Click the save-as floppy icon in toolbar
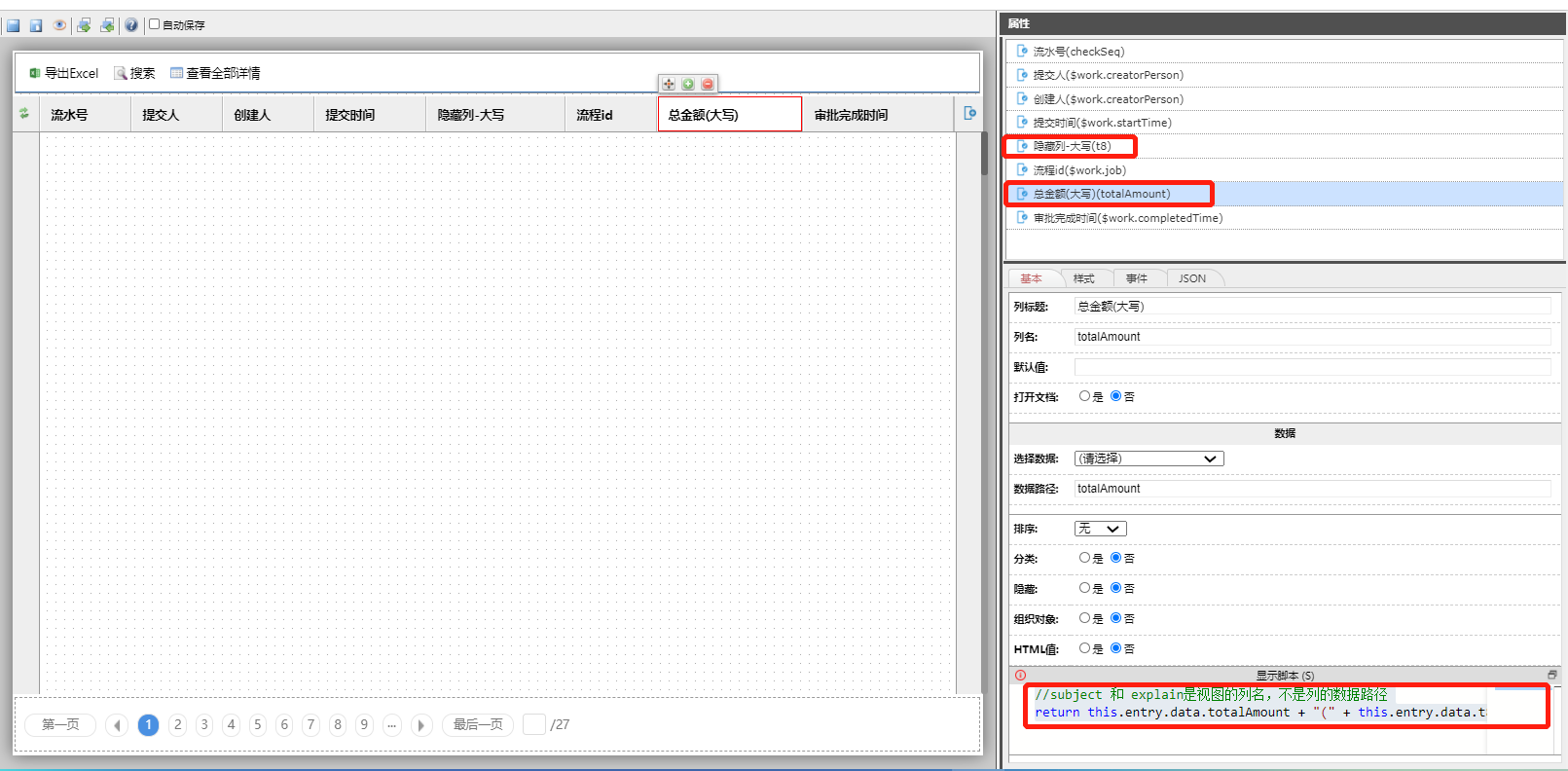The image size is (1568, 771). [36, 25]
